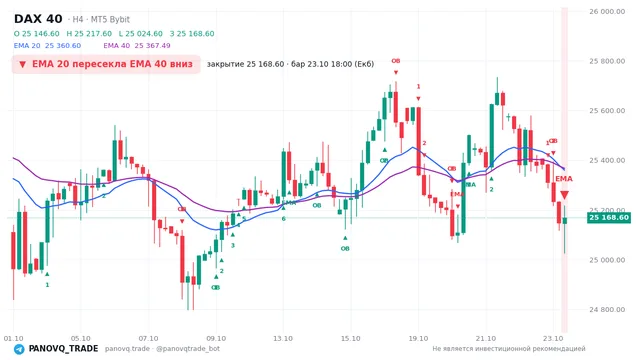
Task: Click the Telegram logo icon beside PANOVQ_TRADE
Action: pos(19,349)
